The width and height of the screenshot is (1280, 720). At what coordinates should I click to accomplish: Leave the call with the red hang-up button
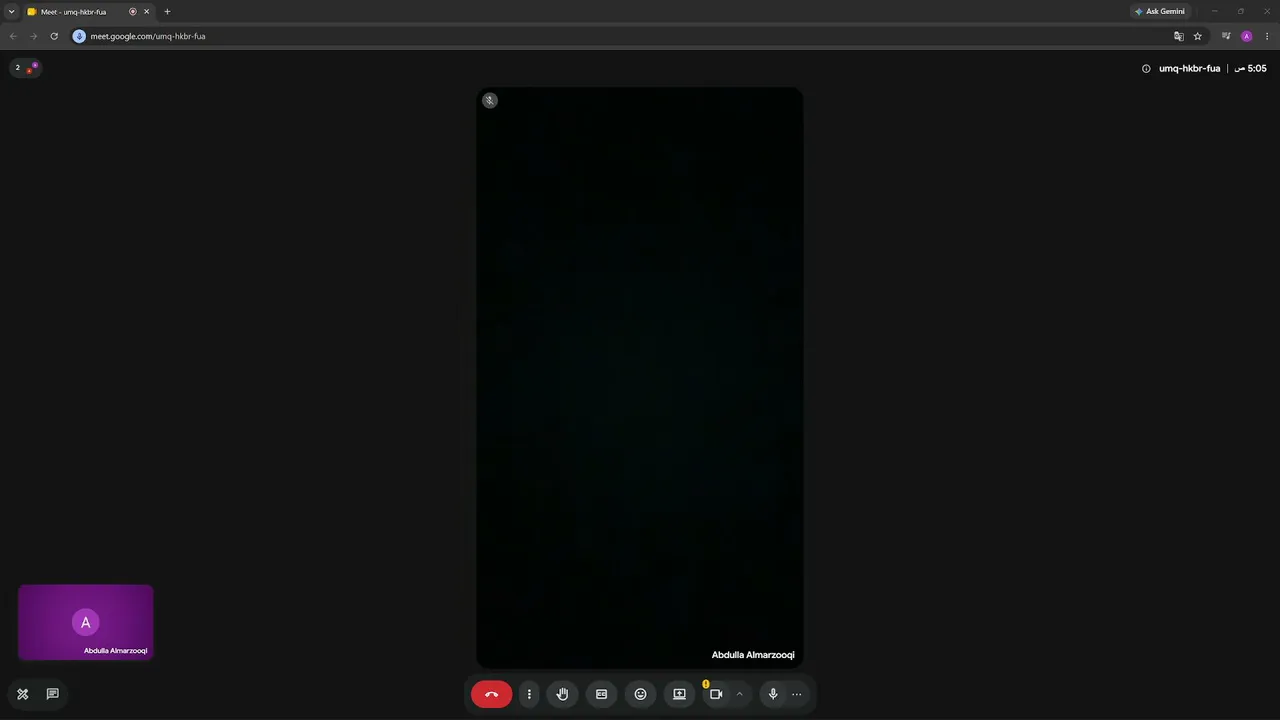[x=491, y=694]
